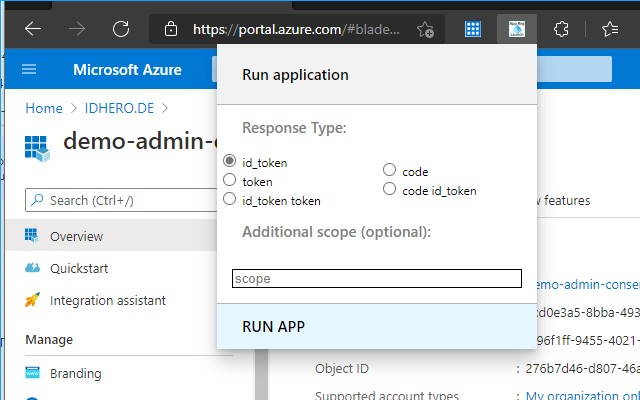Click the Response Type label

[x=294, y=128]
